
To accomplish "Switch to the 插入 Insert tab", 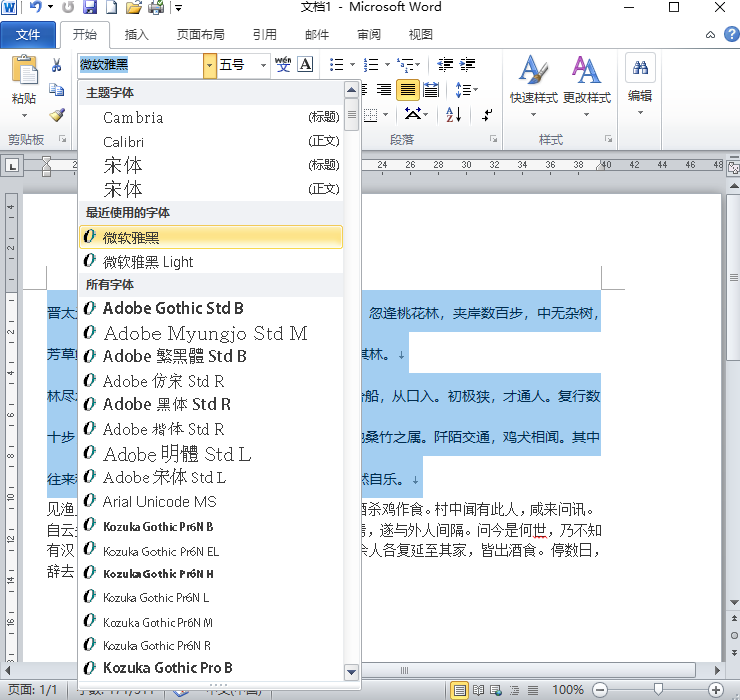I will (136, 35).
